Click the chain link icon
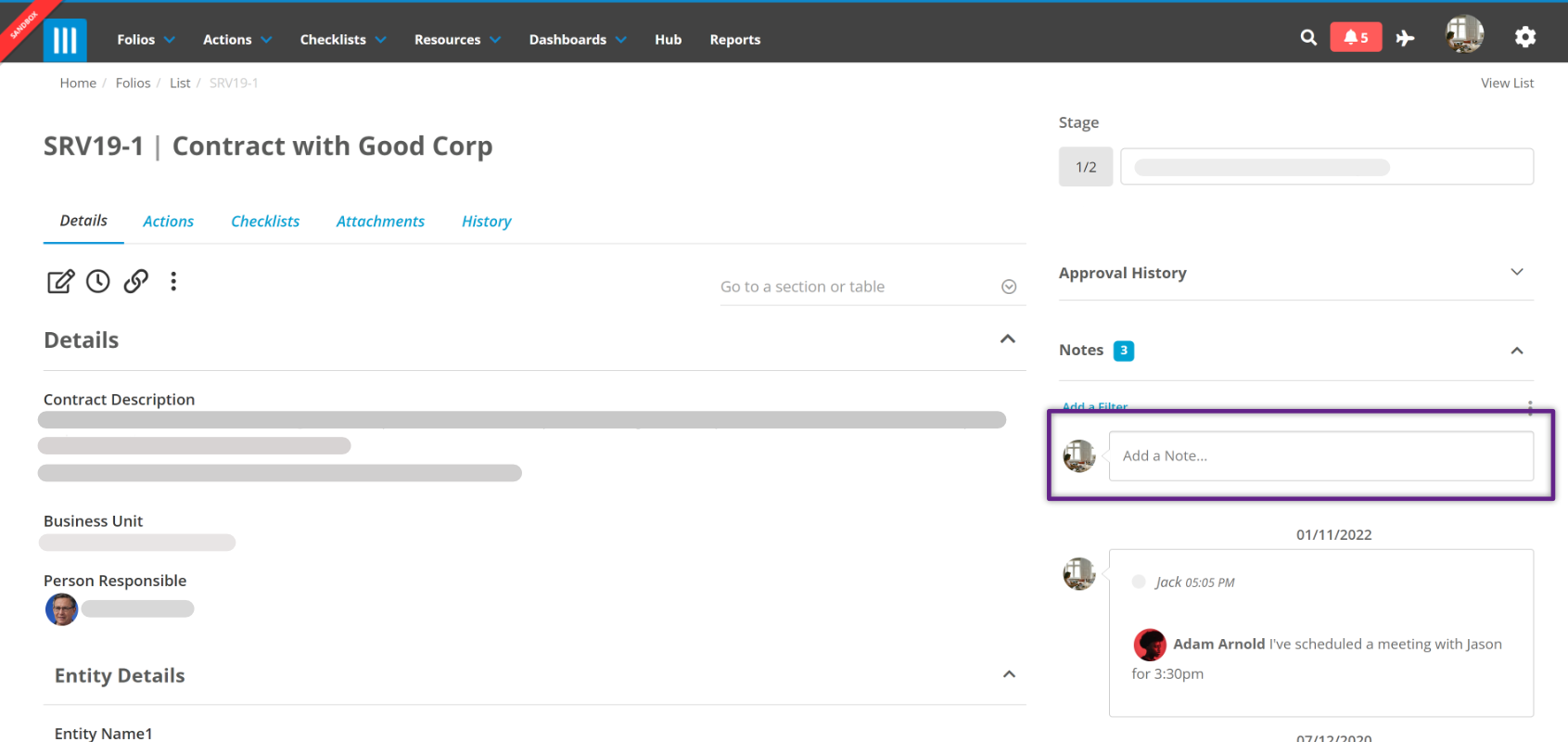Image resolution: width=1568 pixels, height=742 pixels. (x=136, y=281)
